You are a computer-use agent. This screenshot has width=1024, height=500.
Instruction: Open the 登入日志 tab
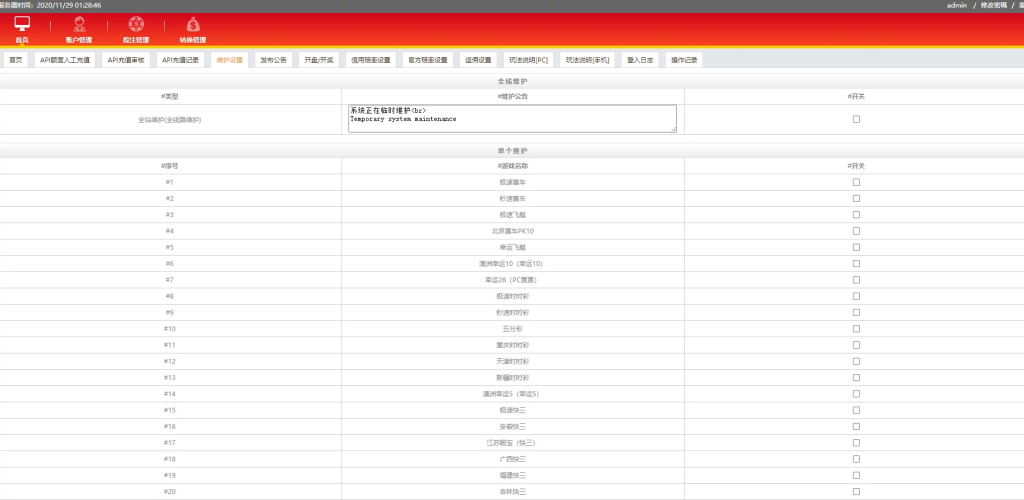pos(640,60)
